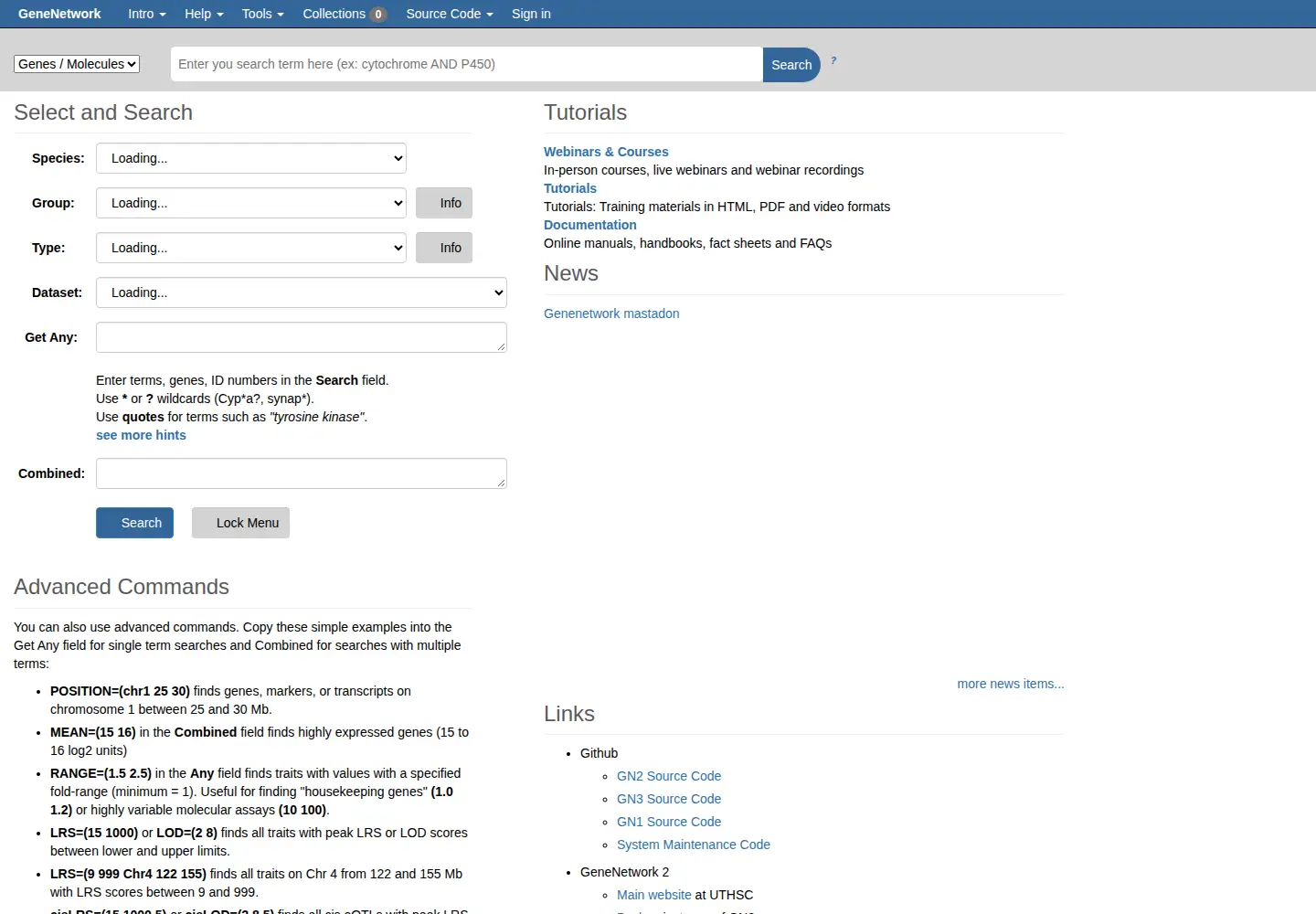
Task: Click the LRS=(9 999 Chr4 122 155) example
Action: [x=128, y=874]
